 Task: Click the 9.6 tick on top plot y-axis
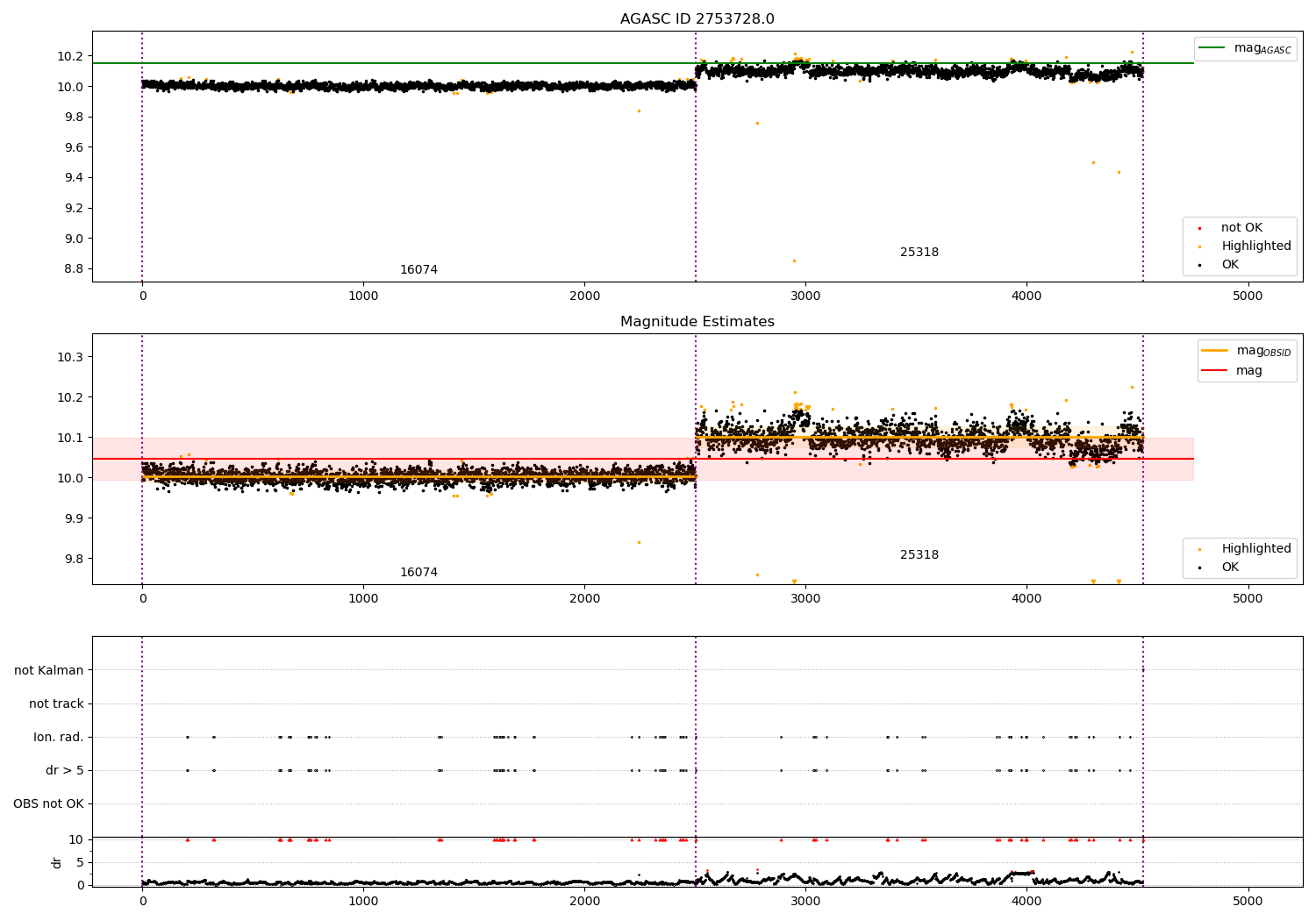74,147
